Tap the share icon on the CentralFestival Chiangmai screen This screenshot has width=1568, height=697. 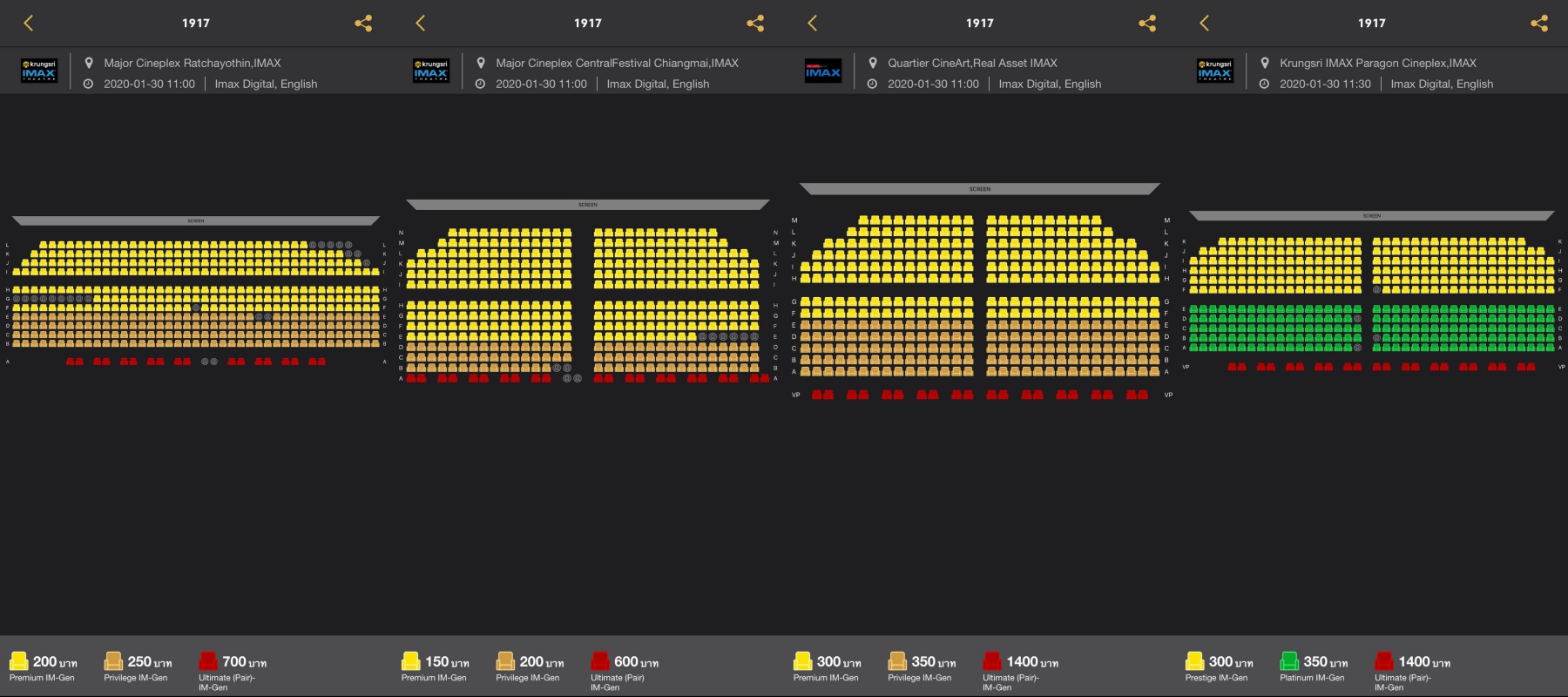click(x=755, y=24)
